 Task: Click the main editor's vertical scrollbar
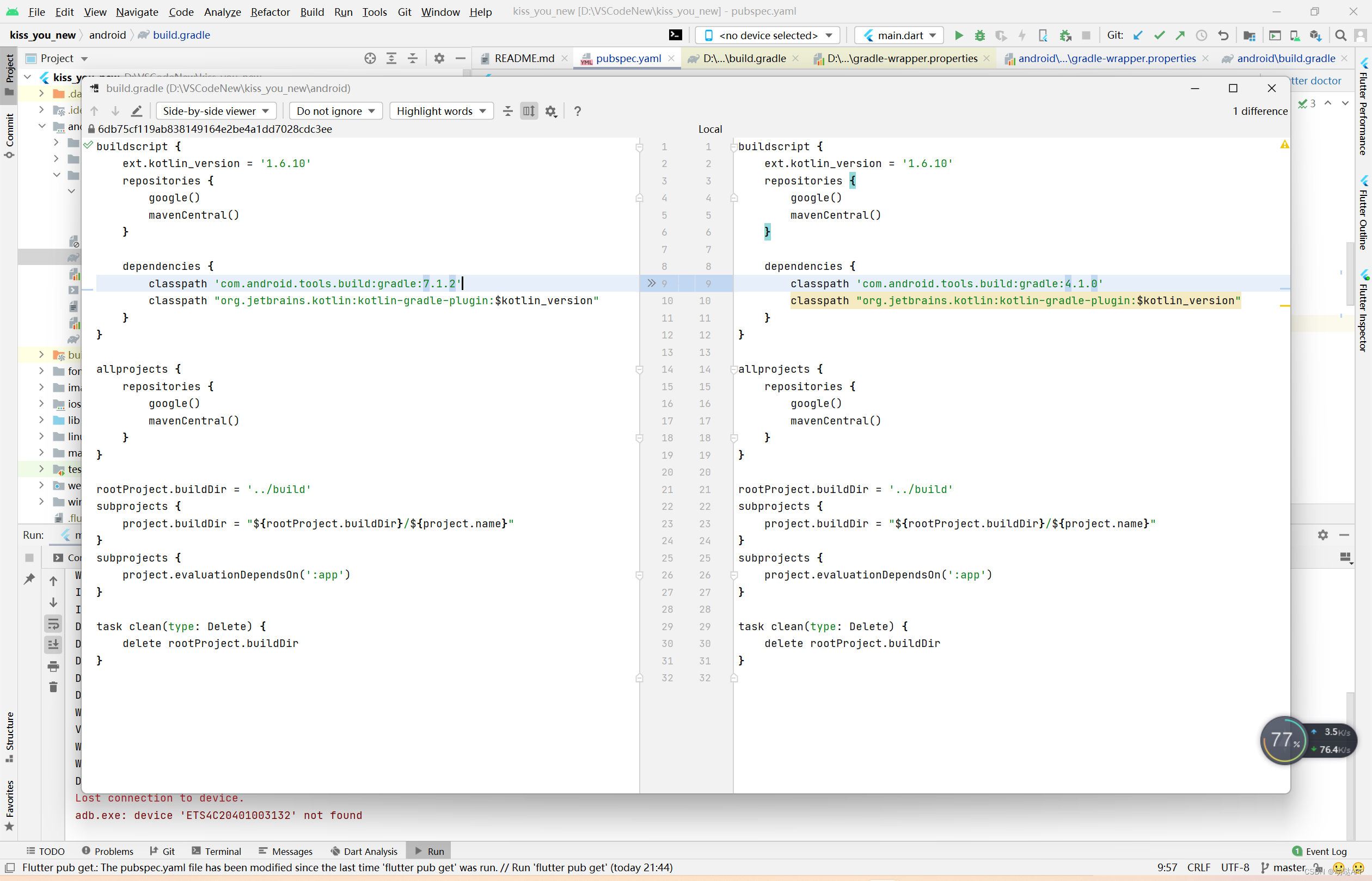point(1350,275)
